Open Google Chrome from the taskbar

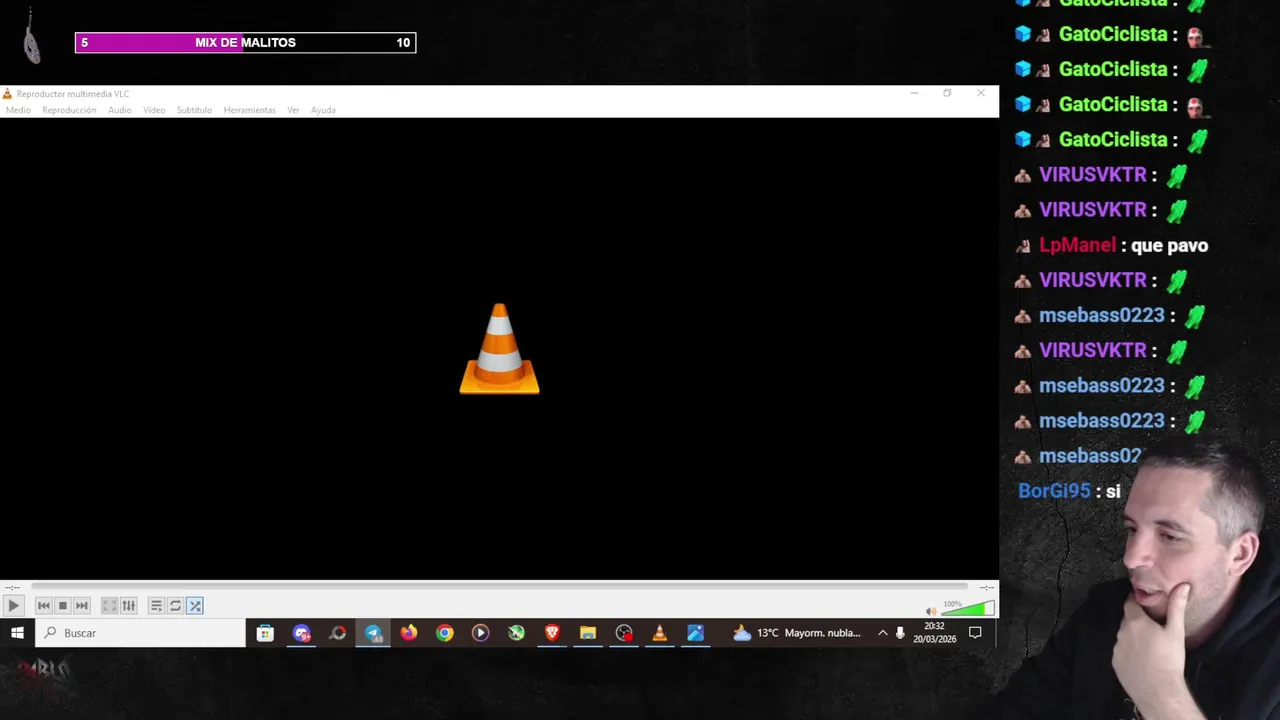445,633
